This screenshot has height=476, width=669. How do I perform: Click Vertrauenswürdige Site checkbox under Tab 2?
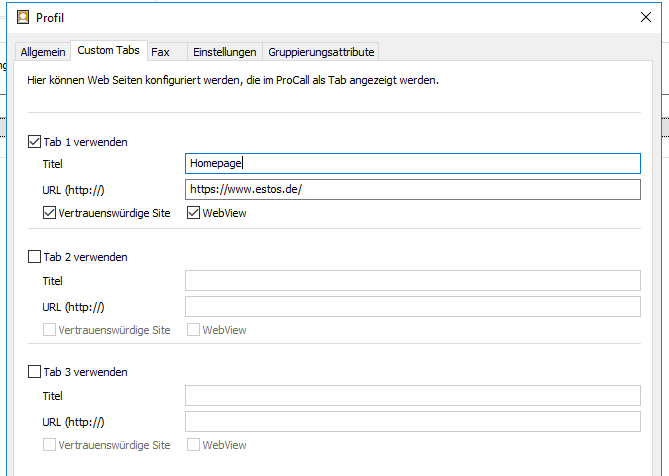click(x=50, y=330)
